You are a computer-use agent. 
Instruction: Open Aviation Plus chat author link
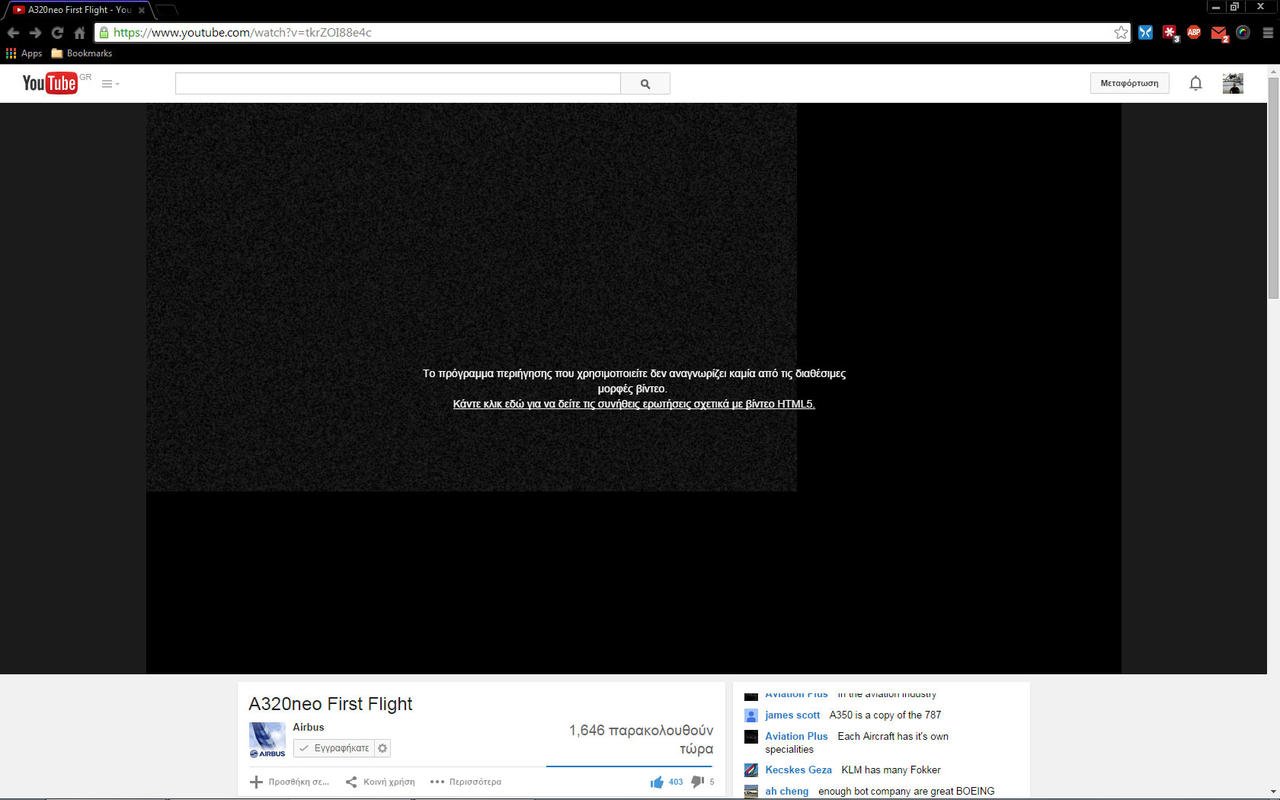pos(797,736)
